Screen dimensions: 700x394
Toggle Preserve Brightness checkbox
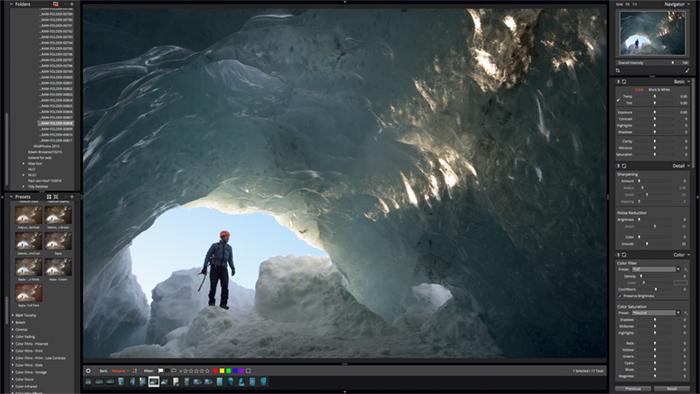[620, 296]
